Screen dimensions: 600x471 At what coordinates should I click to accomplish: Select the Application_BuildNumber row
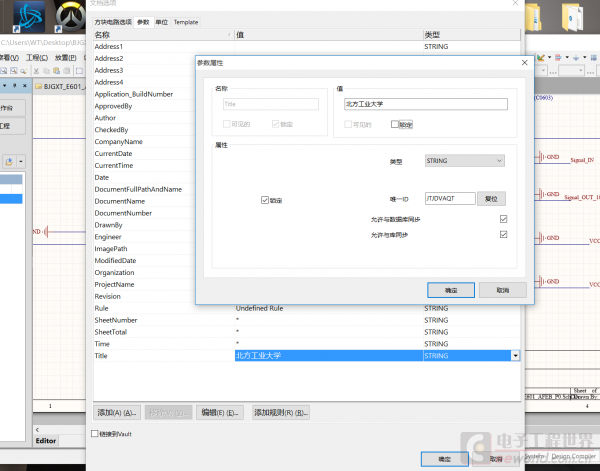coord(145,94)
